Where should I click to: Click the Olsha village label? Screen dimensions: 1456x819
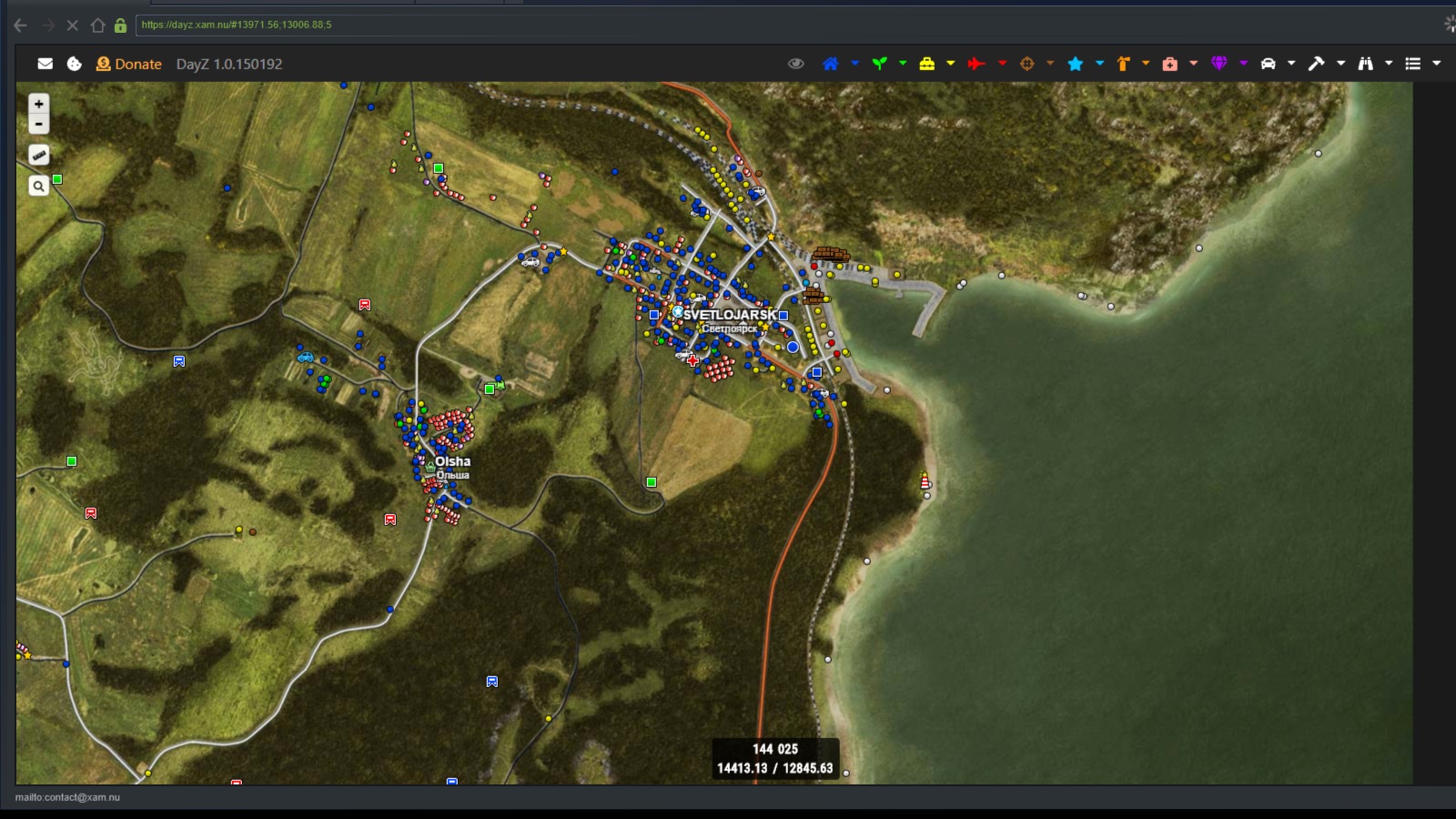452,461
